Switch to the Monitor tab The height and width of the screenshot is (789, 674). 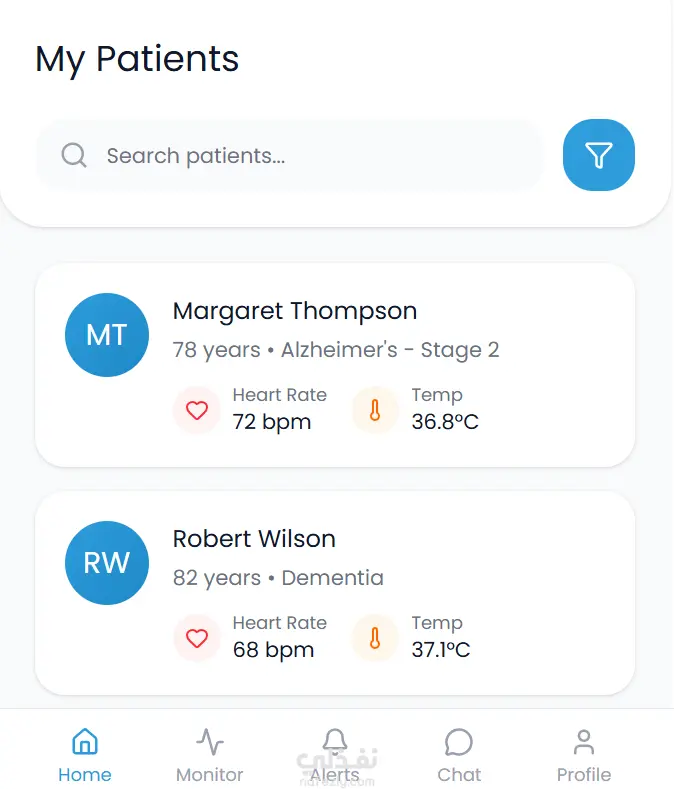pos(209,755)
